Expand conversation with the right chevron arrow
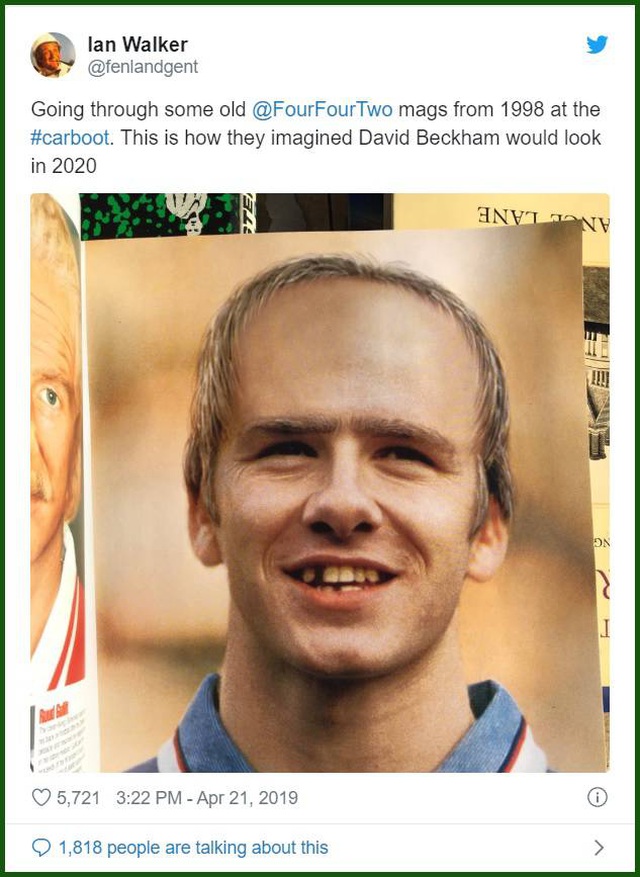 point(599,848)
